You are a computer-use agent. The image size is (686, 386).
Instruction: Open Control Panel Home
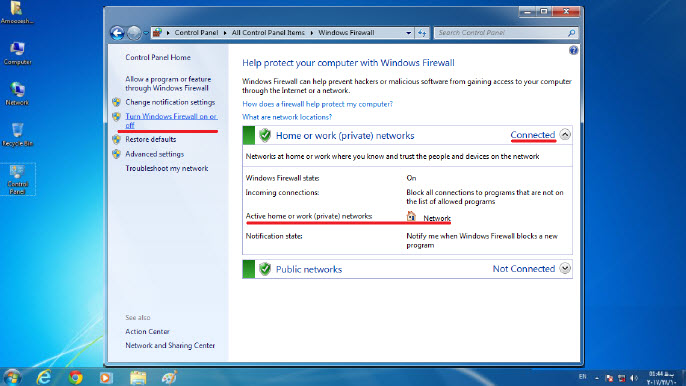158,57
